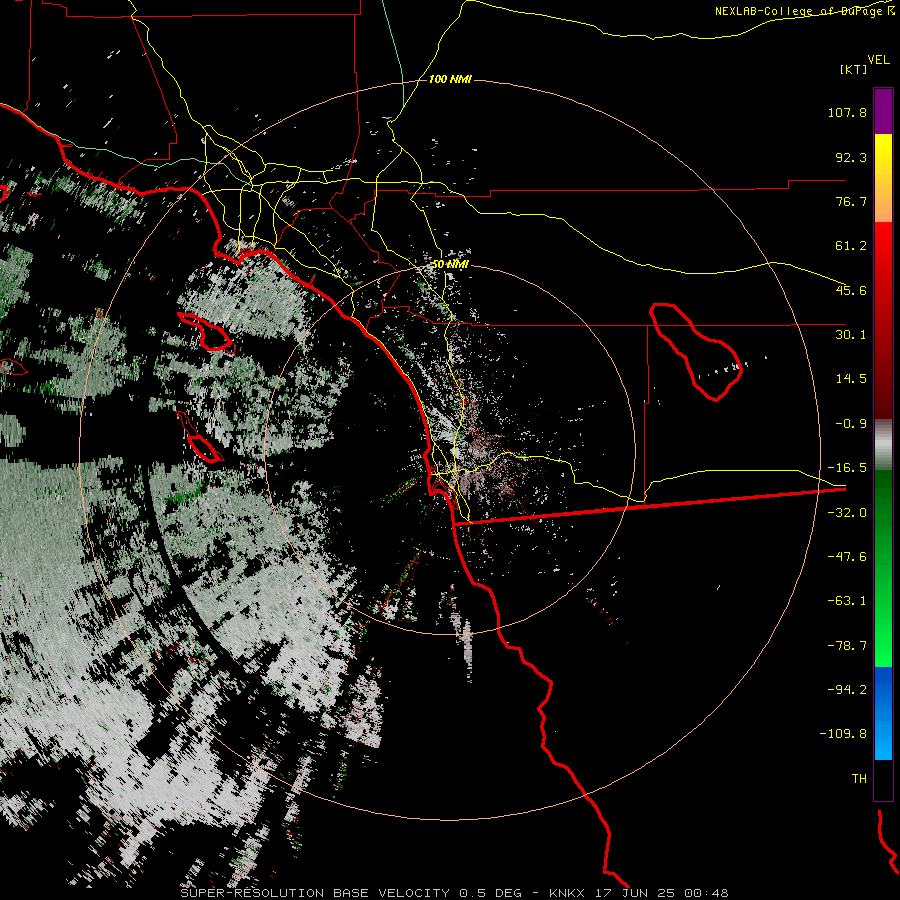
Task: Select the 45.6 legend value
Action: (x=851, y=290)
